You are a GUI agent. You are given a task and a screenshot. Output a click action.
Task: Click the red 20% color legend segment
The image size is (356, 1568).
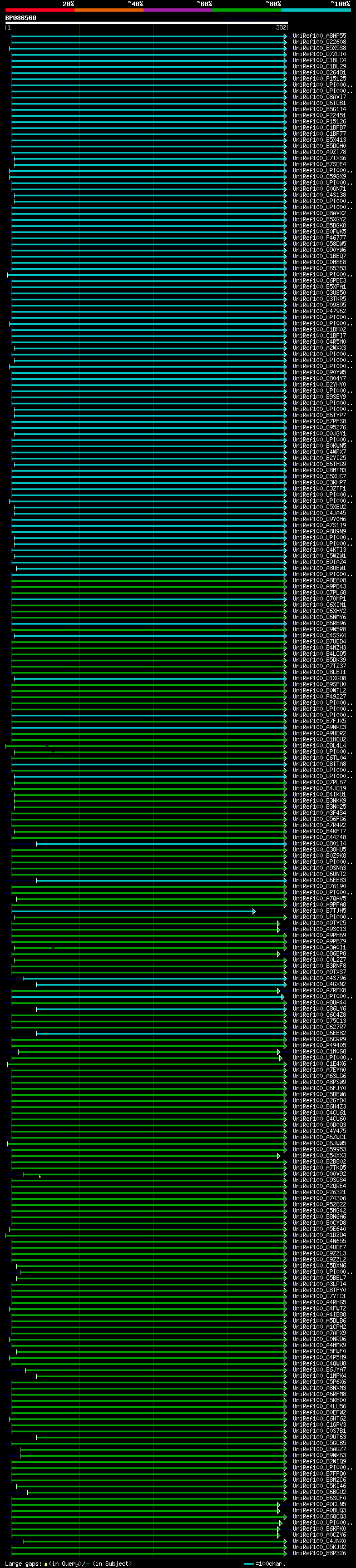click(x=39, y=10)
